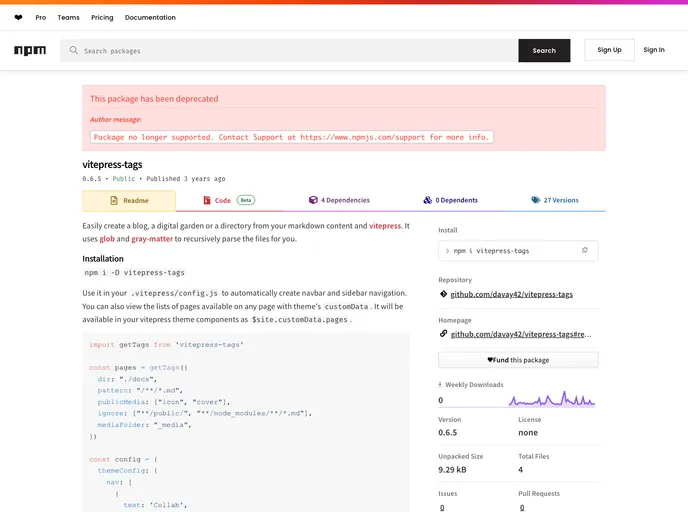
Task: Click the Fund this package button
Action: [518, 360]
